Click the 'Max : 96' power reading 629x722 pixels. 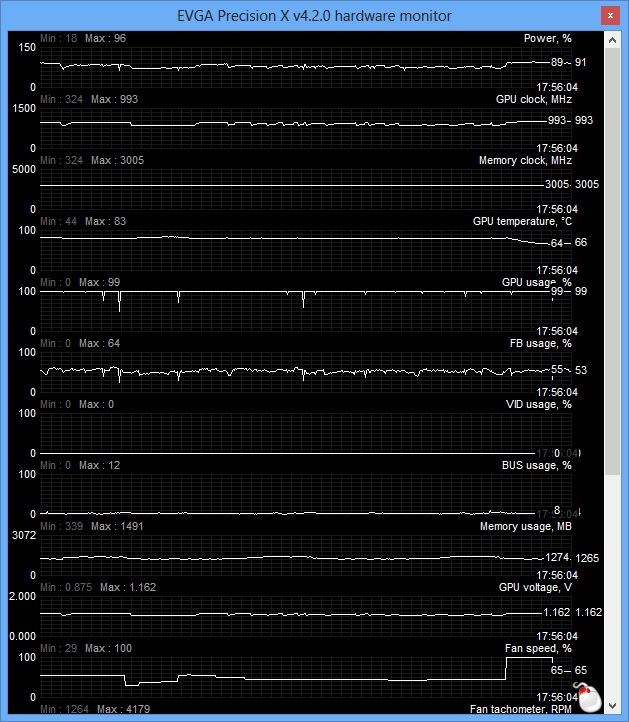tap(105, 38)
